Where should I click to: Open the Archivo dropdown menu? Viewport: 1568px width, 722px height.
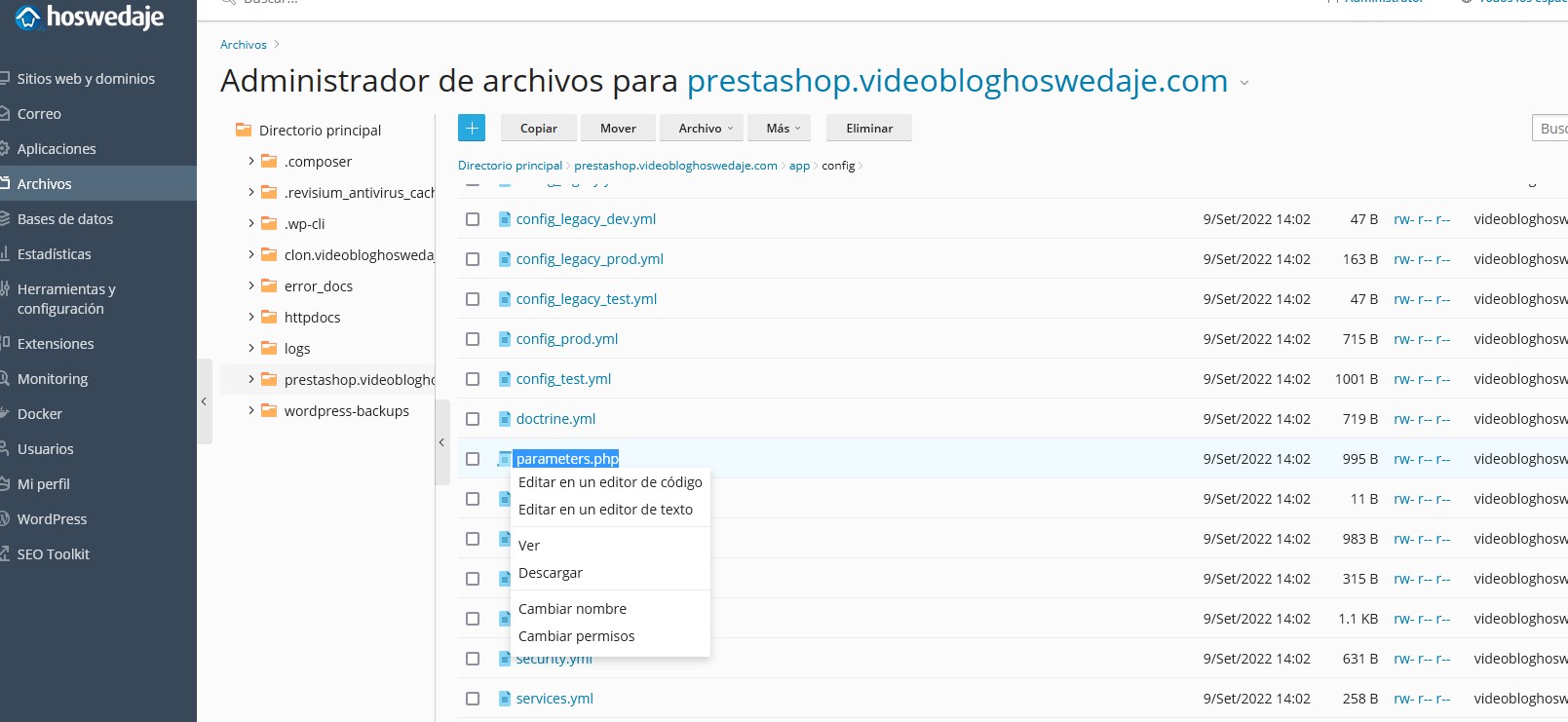pyautogui.click(x=703, y=128)
